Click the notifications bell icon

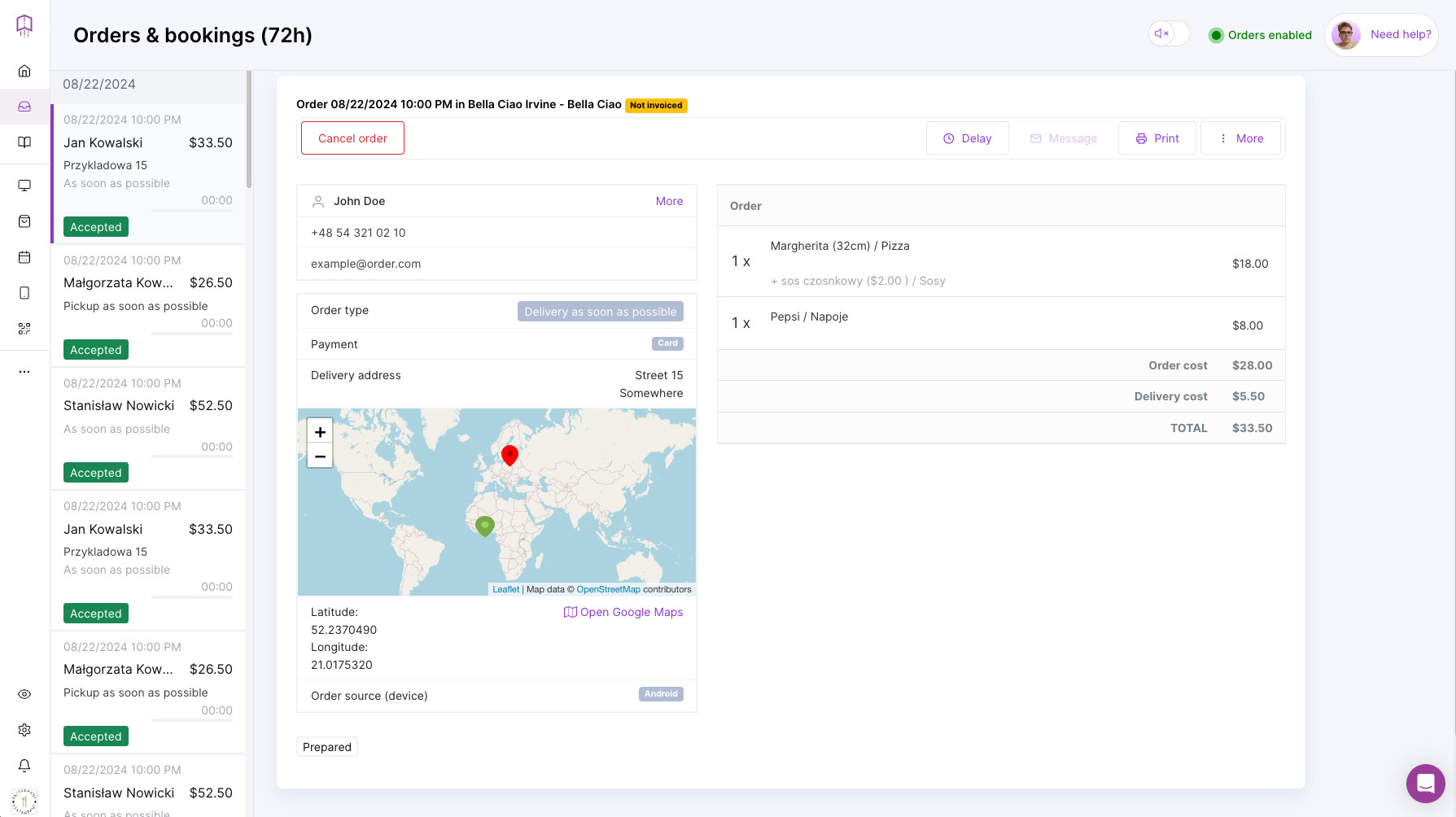(x=24, y=766)
